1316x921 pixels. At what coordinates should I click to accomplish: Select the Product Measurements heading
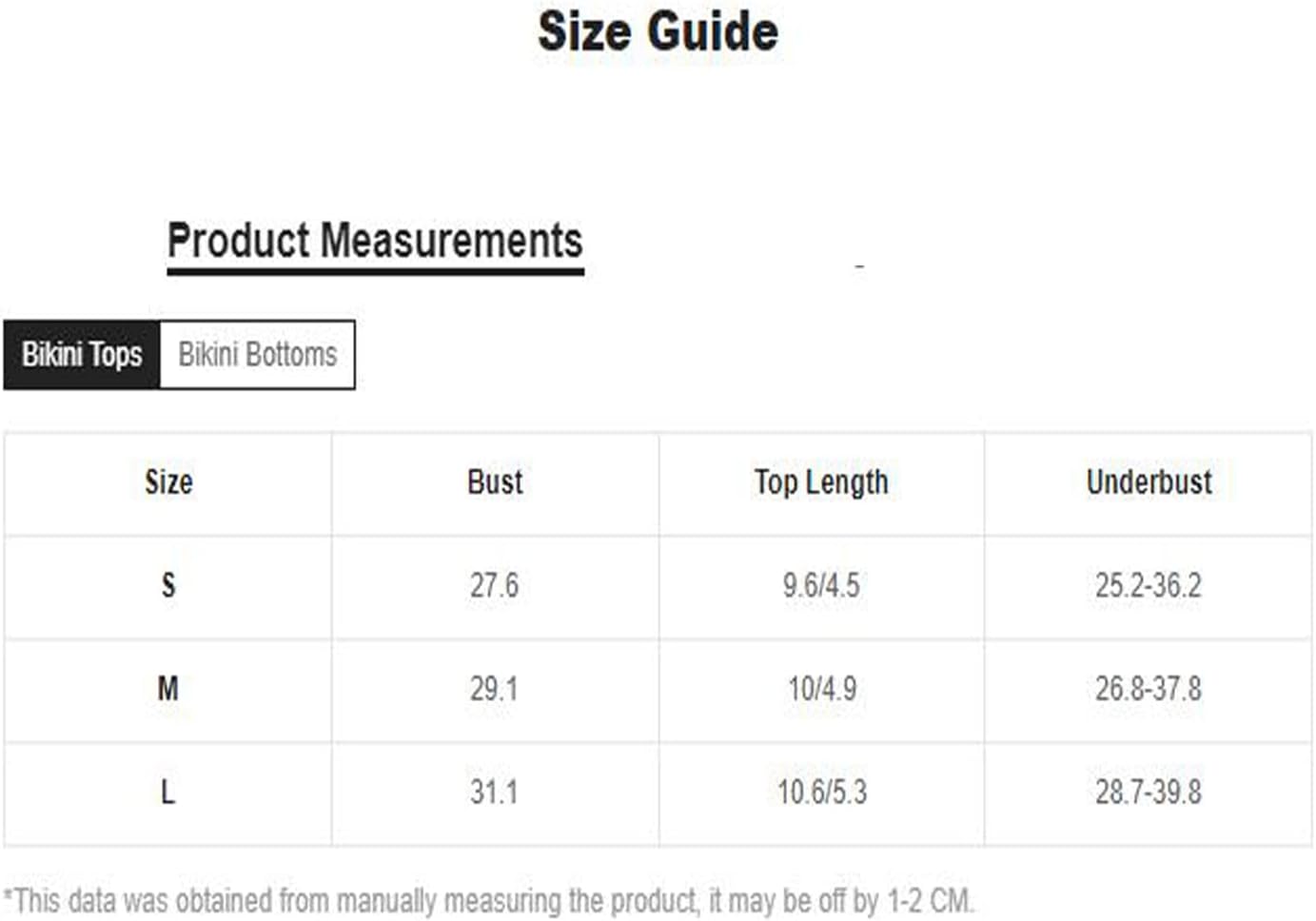point(375,241)
